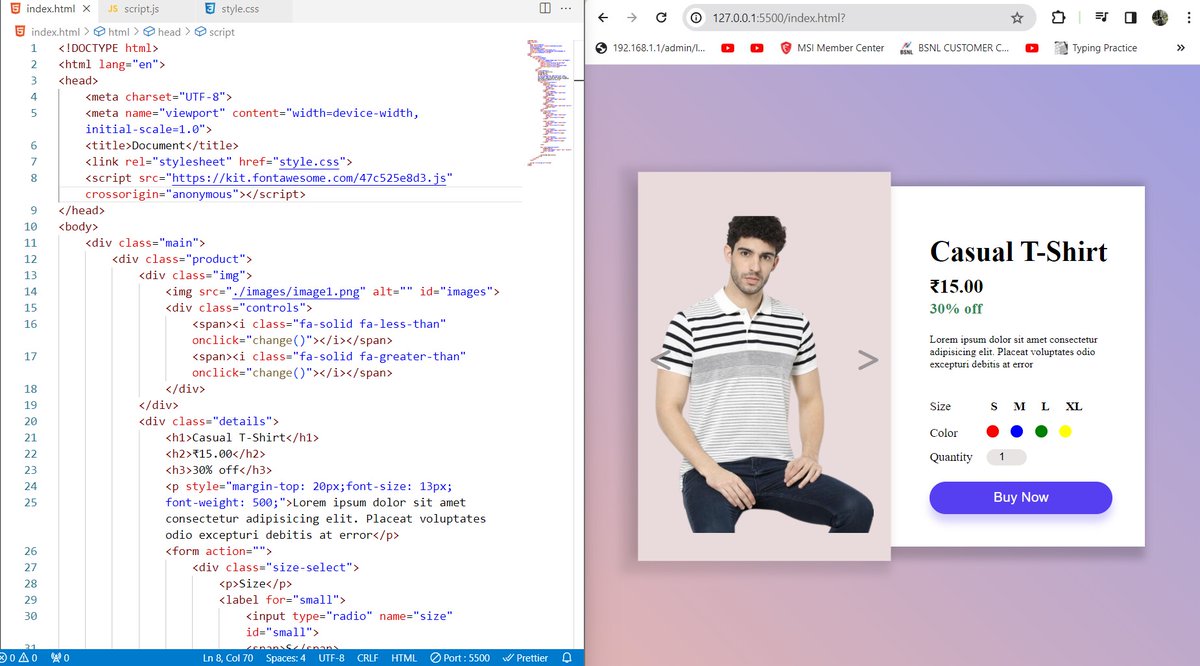
Task: Click the index.html breadcrumb
Action: [46, 32]
